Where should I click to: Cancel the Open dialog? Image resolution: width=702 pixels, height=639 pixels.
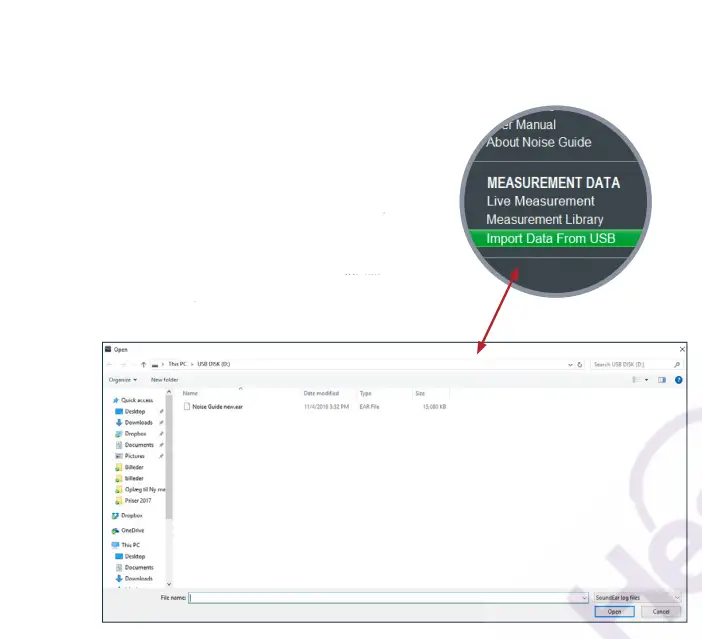[661, 612]
